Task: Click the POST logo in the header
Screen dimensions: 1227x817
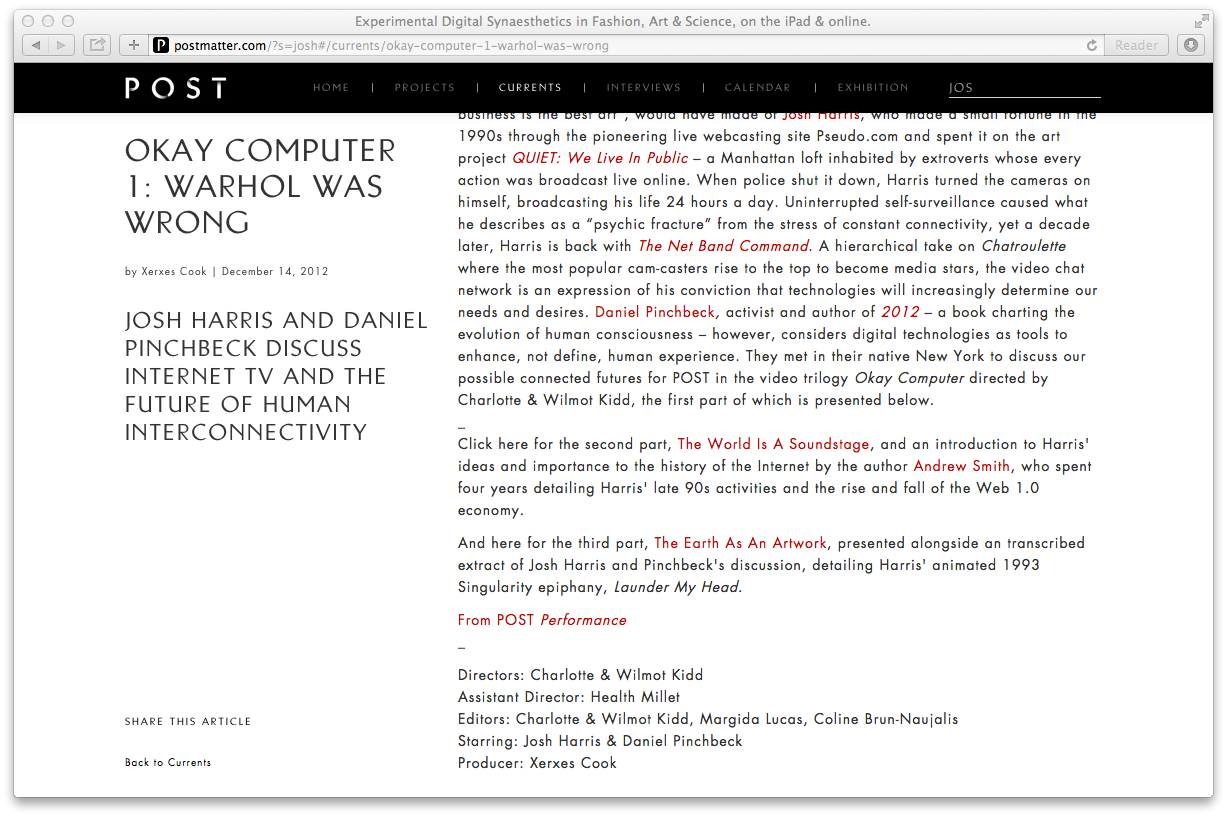Action: point(176,88)
